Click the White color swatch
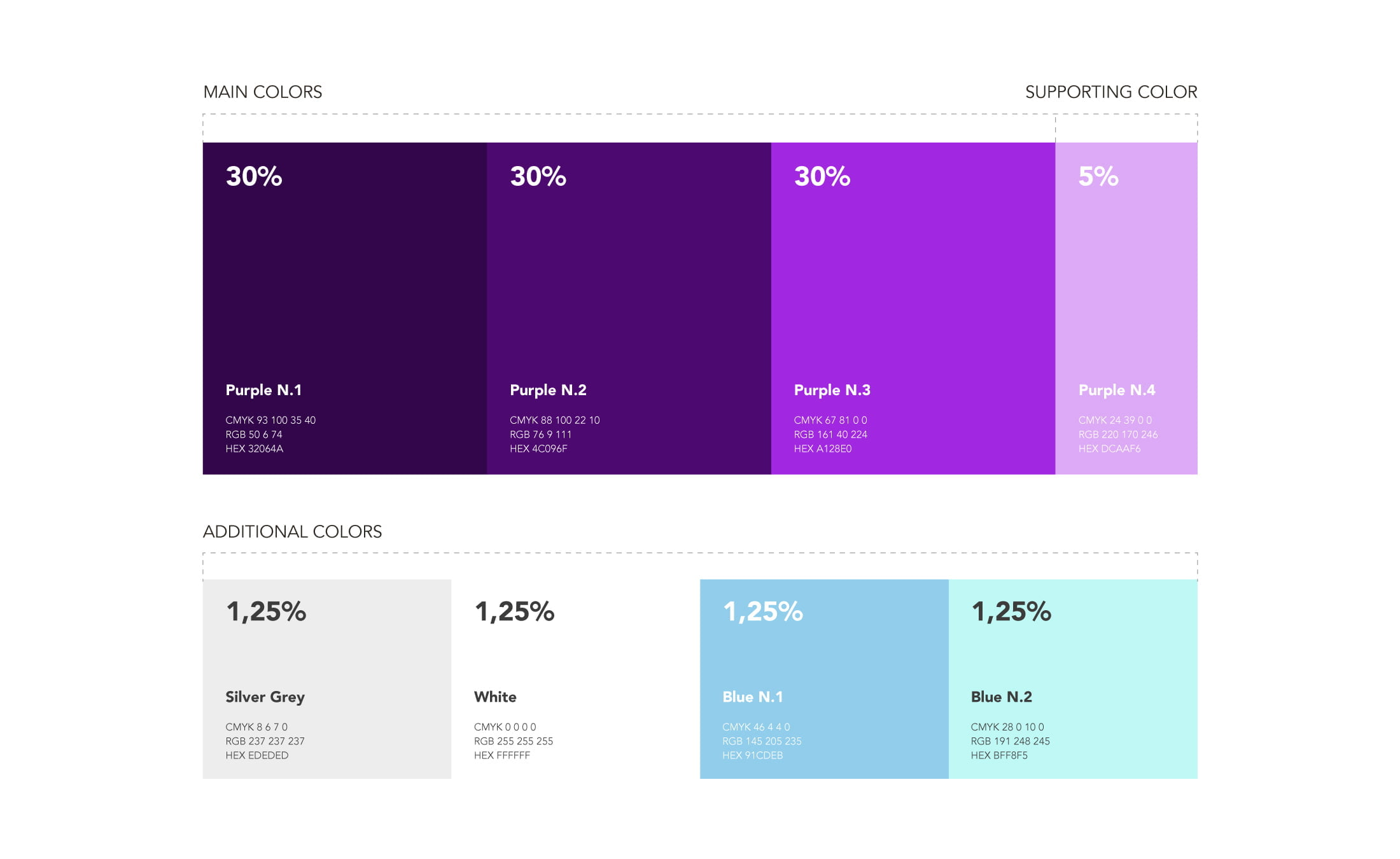Image resolution: width=1400 pixels, height=859 pixels. [575, 655]
